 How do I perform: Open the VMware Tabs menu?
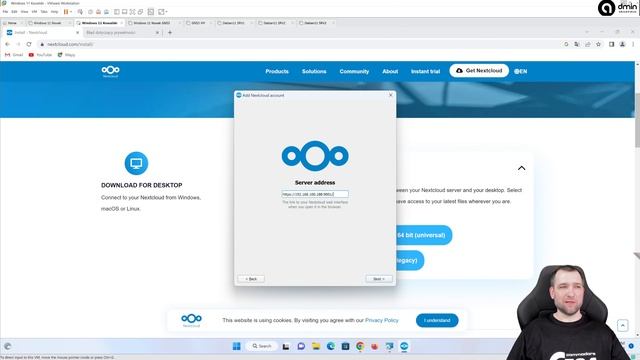point(44,12)
